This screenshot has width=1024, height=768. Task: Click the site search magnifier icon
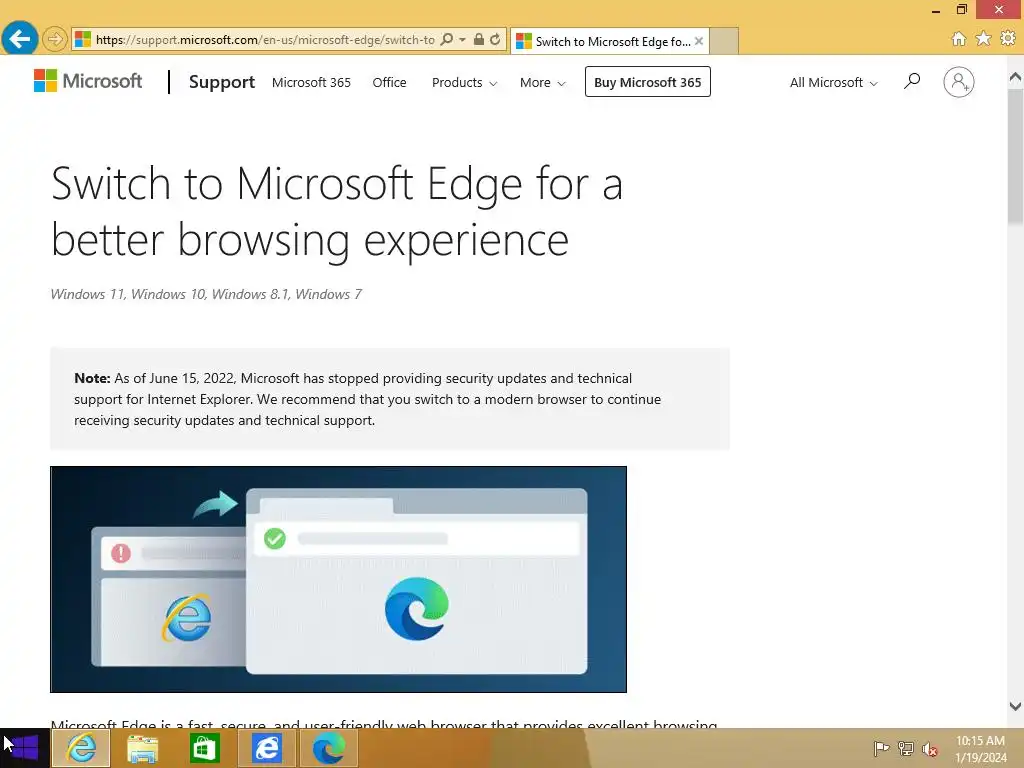912,81
